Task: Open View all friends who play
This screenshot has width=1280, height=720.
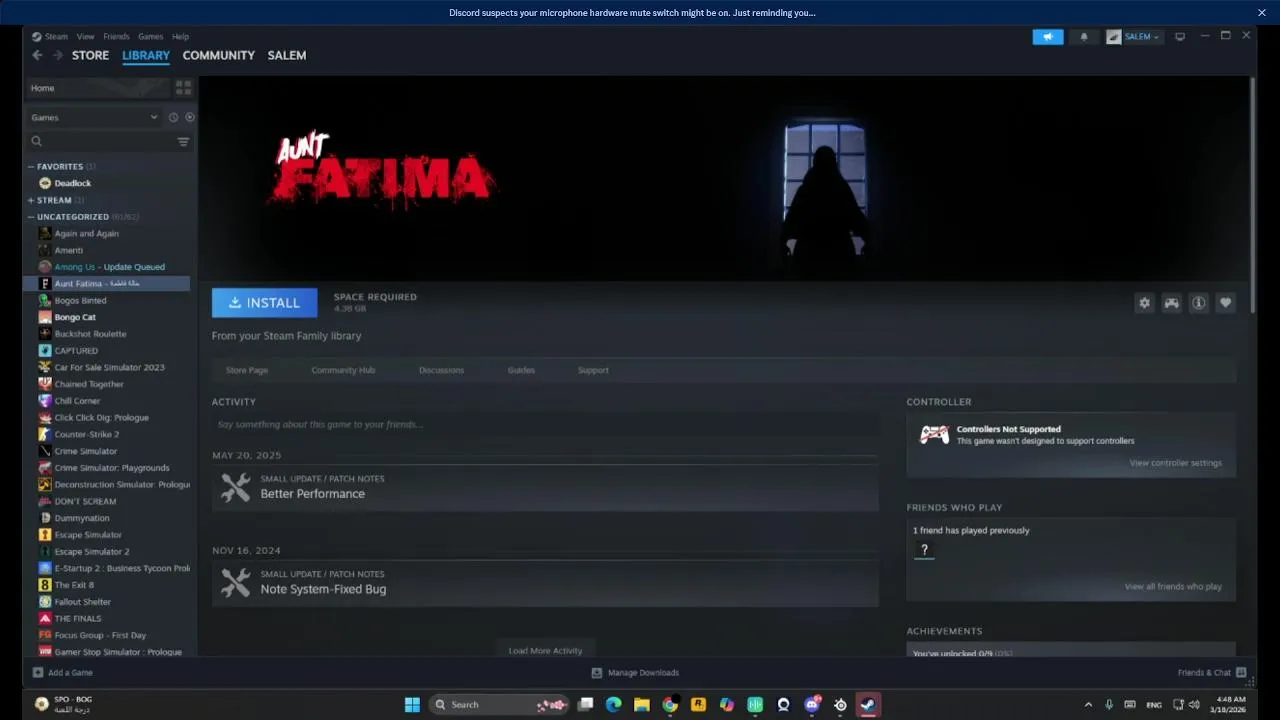Action: tap(1173, 587)
